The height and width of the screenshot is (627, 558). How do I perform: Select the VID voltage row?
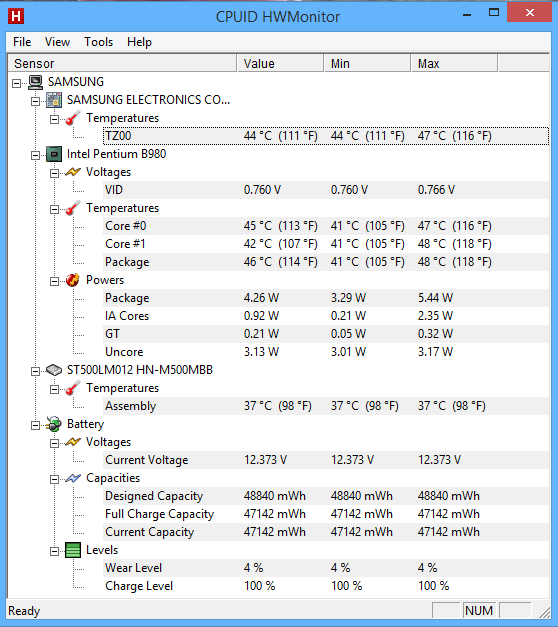tap(326, 190)
